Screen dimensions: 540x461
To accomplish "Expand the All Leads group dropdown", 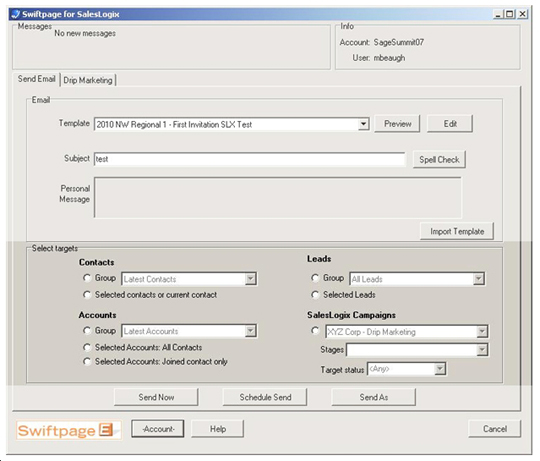I will 479,279.
